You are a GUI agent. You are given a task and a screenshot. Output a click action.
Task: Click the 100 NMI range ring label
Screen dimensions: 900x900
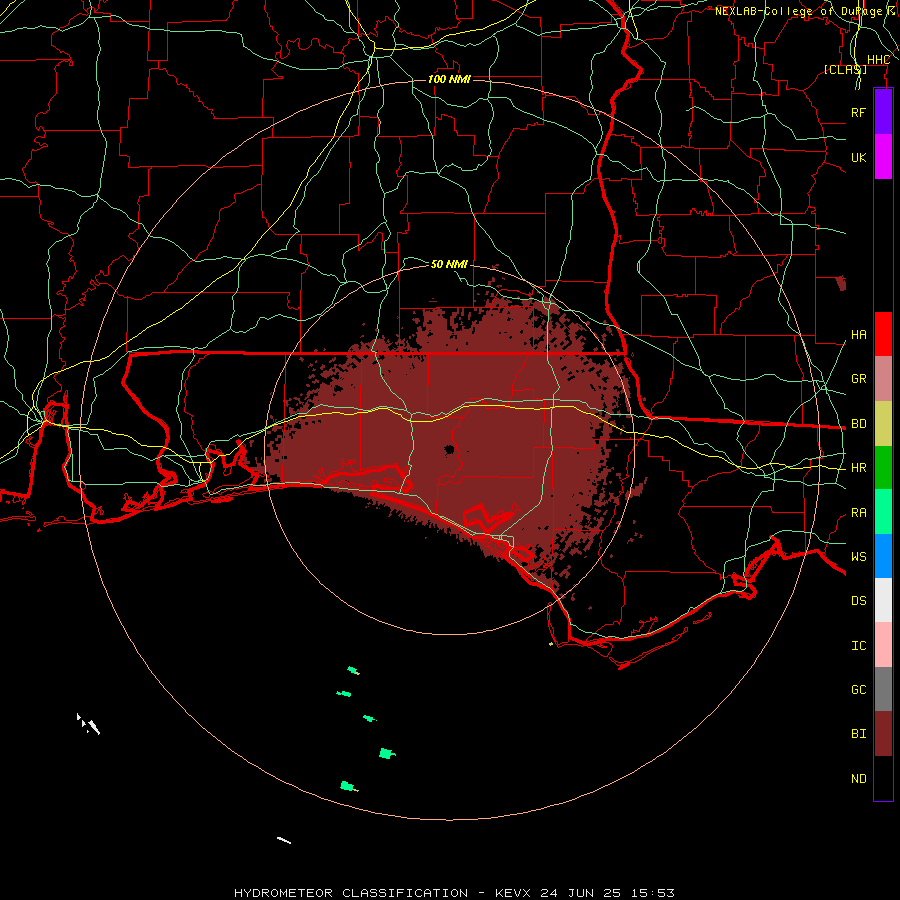pyautogui.click(x=449, y=79)
